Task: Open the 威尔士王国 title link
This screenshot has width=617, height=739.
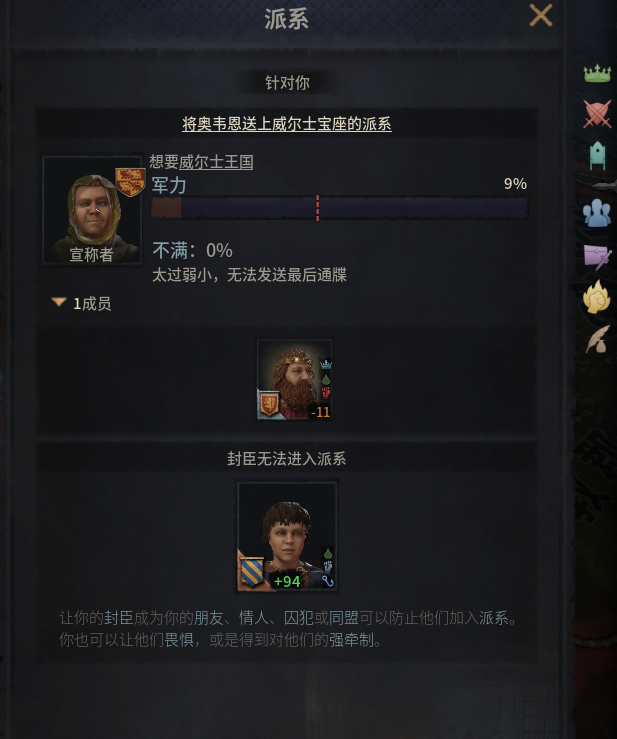Action: point(216,162)
